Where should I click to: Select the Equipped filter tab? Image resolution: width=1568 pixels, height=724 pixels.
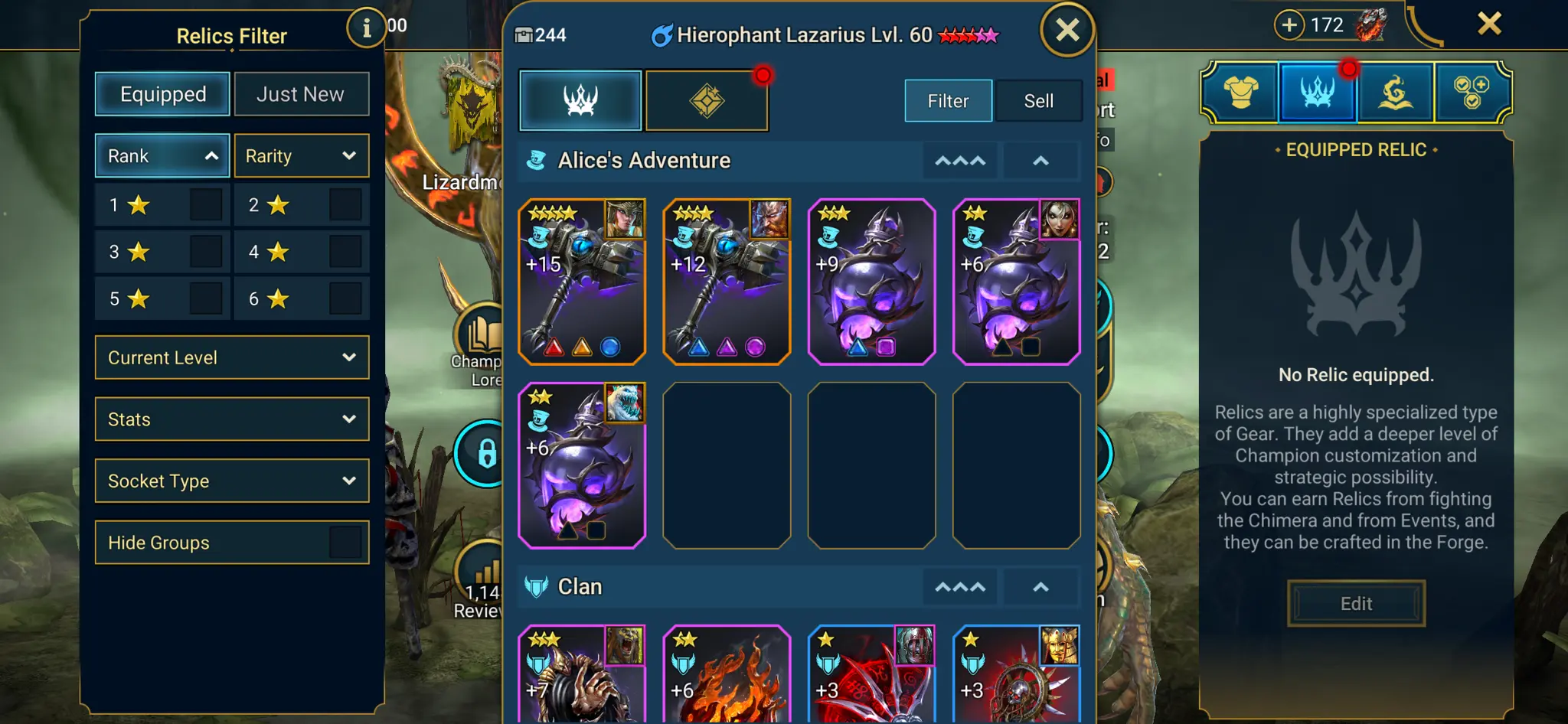[163, 94]
